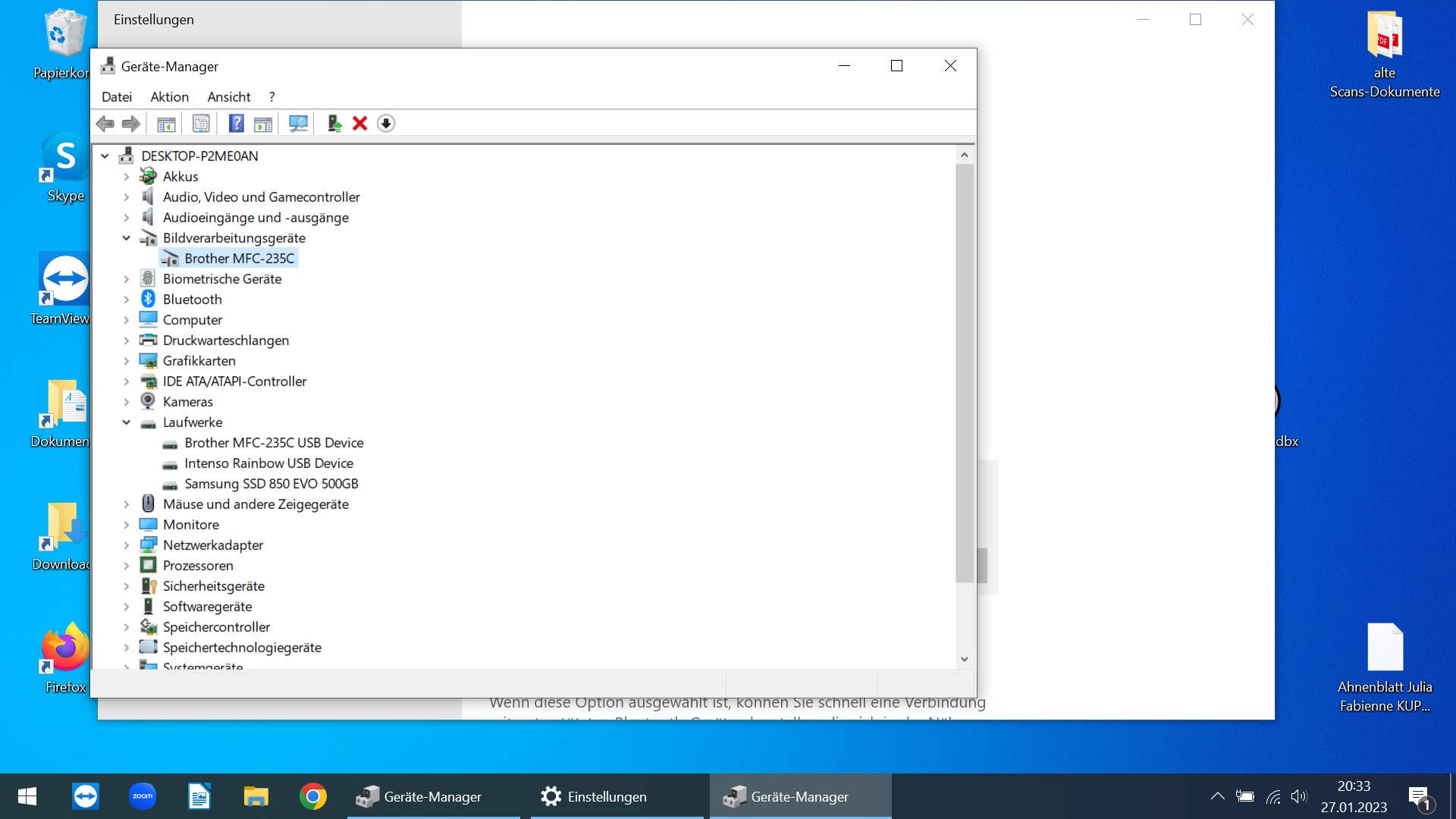Click the update driver toolbar icon
1456x819 pixels.
(x=334, y=124)
